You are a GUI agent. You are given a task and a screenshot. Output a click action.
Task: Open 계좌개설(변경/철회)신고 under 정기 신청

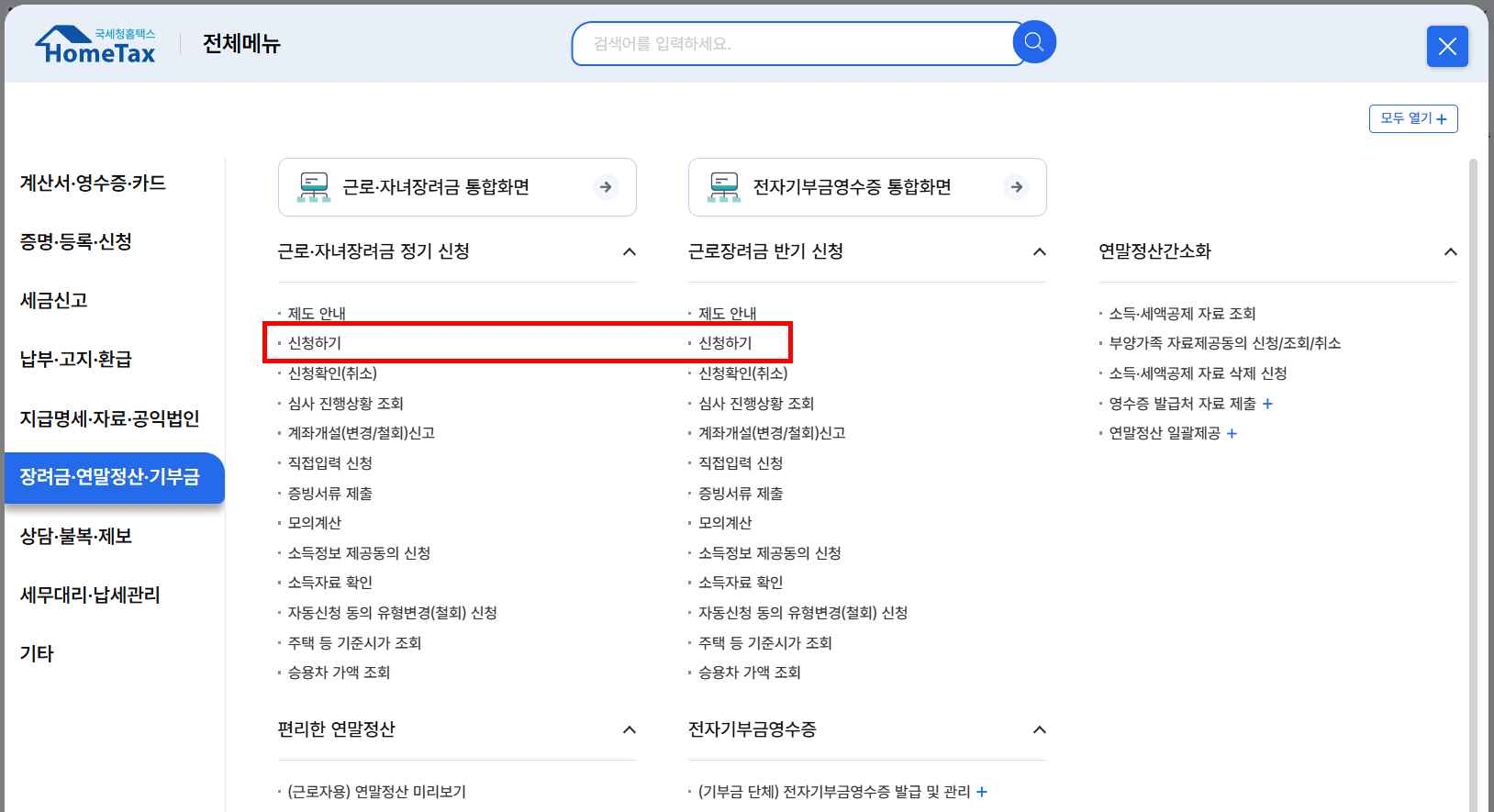click(x=362, y=433)
